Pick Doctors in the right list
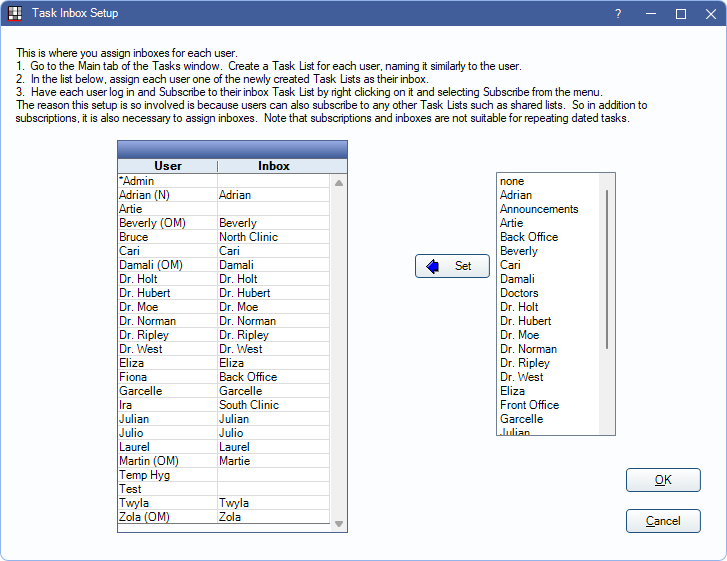This screenshot has height=561, width=727. [x=519, y=293]
